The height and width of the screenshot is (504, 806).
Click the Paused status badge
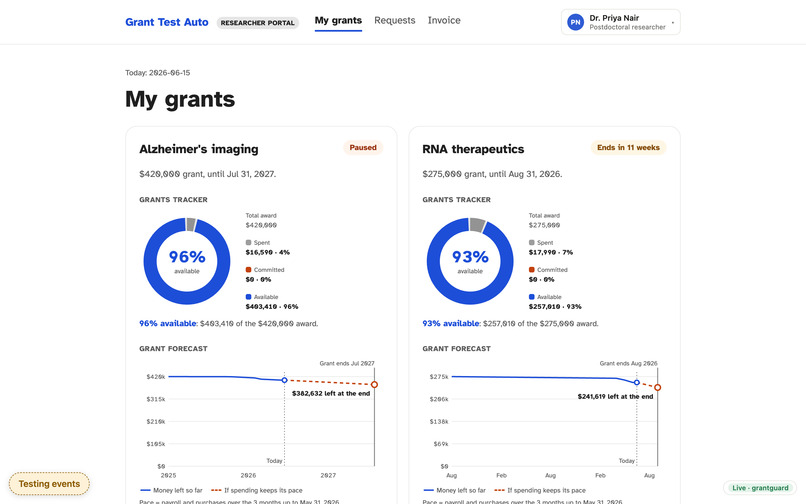point(363,148)
